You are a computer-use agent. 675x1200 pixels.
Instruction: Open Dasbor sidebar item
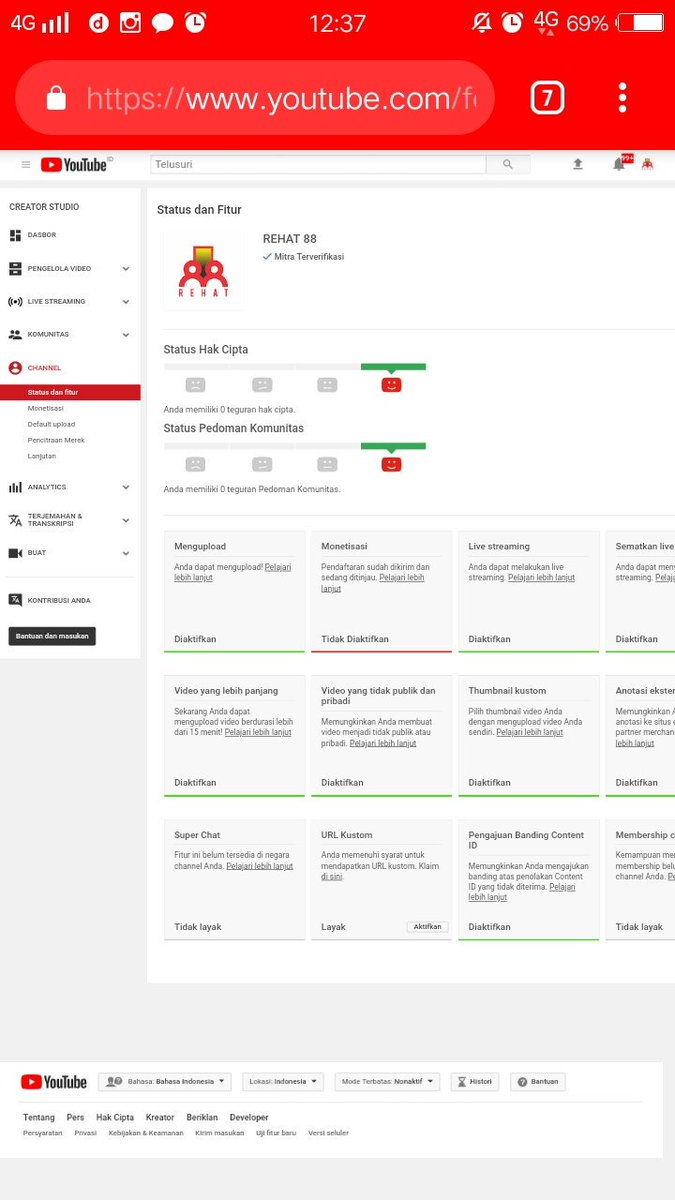tap(42, 235)
